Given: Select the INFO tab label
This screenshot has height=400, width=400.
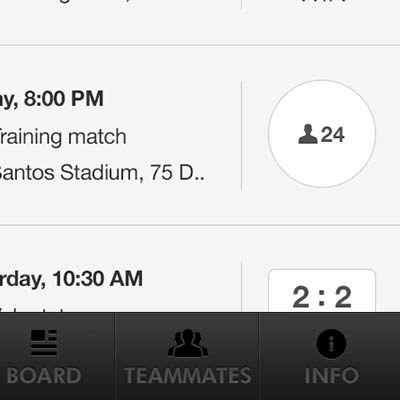Looking at the screenshot, I should [x=332, y=376].
